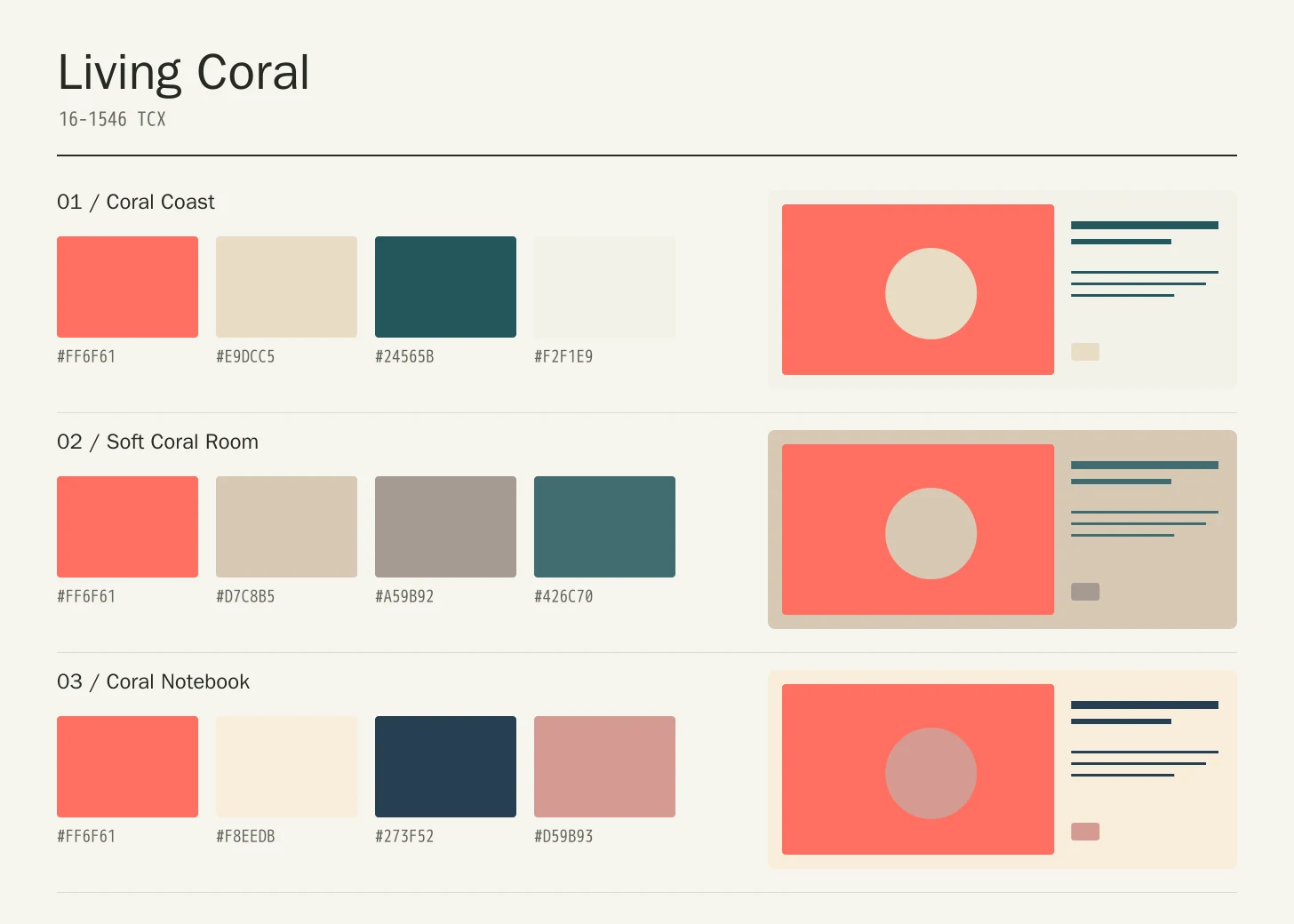Open the Soft Coral Room preview mockup

tap(1002, 530)
